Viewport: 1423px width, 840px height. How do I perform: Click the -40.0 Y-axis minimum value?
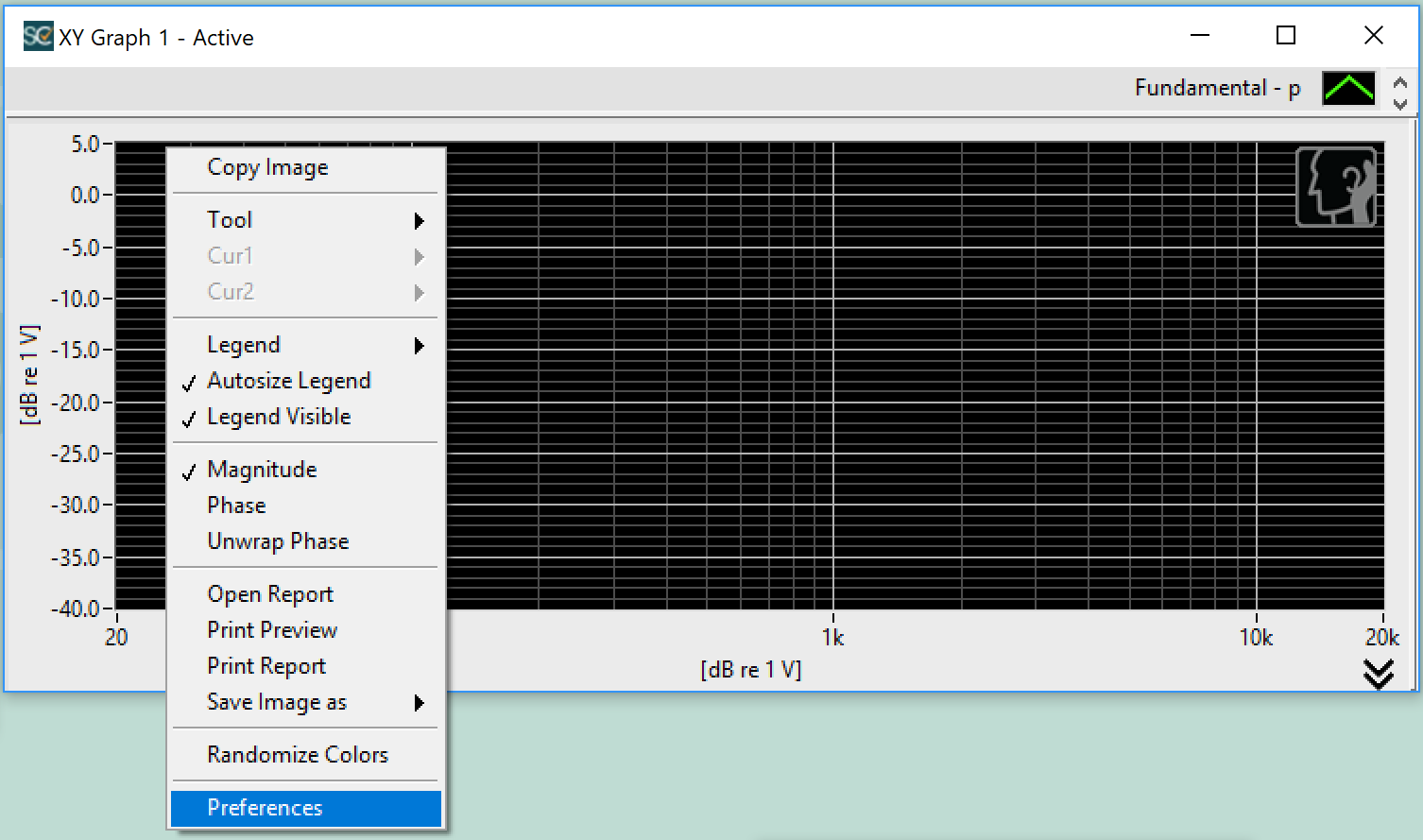tap(76, 609)
